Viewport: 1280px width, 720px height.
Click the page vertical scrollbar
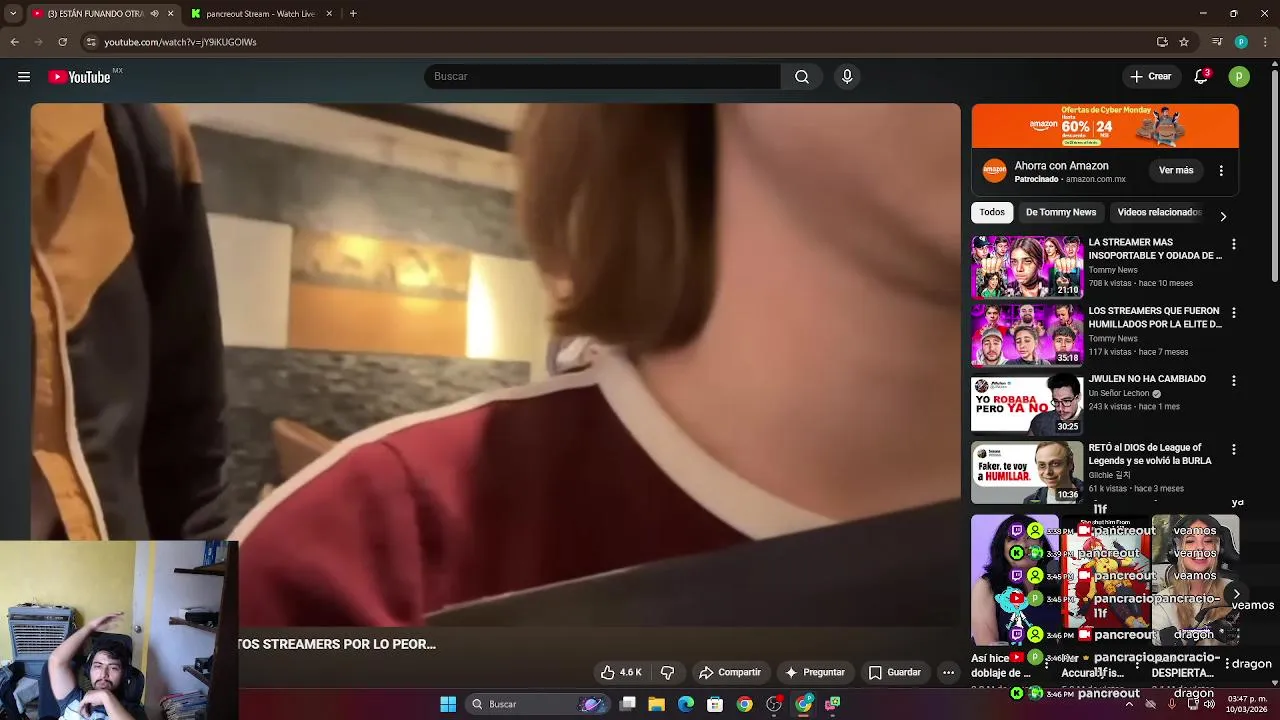(x=1274, y=175)
